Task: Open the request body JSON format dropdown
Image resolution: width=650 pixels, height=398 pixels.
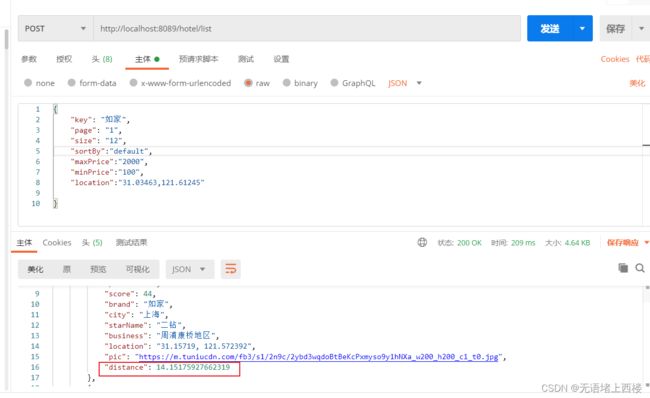Action: click(x=405, y=83)
